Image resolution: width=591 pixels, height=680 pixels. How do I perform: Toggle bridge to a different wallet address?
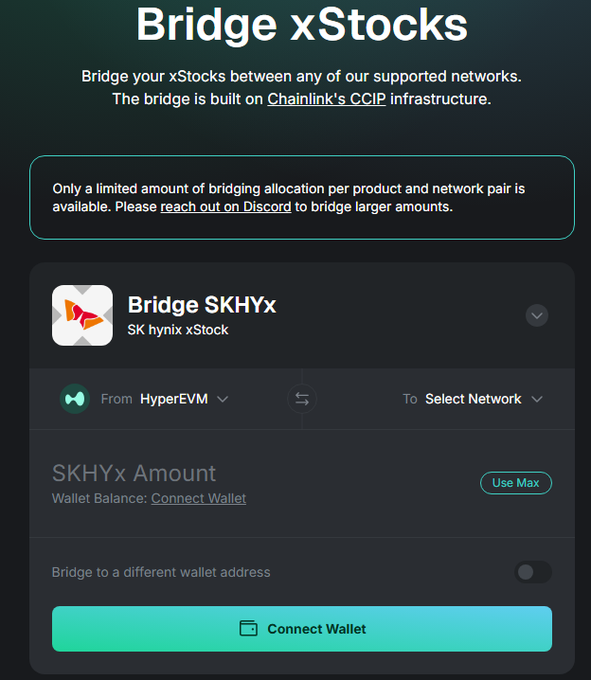pos(533,572)
